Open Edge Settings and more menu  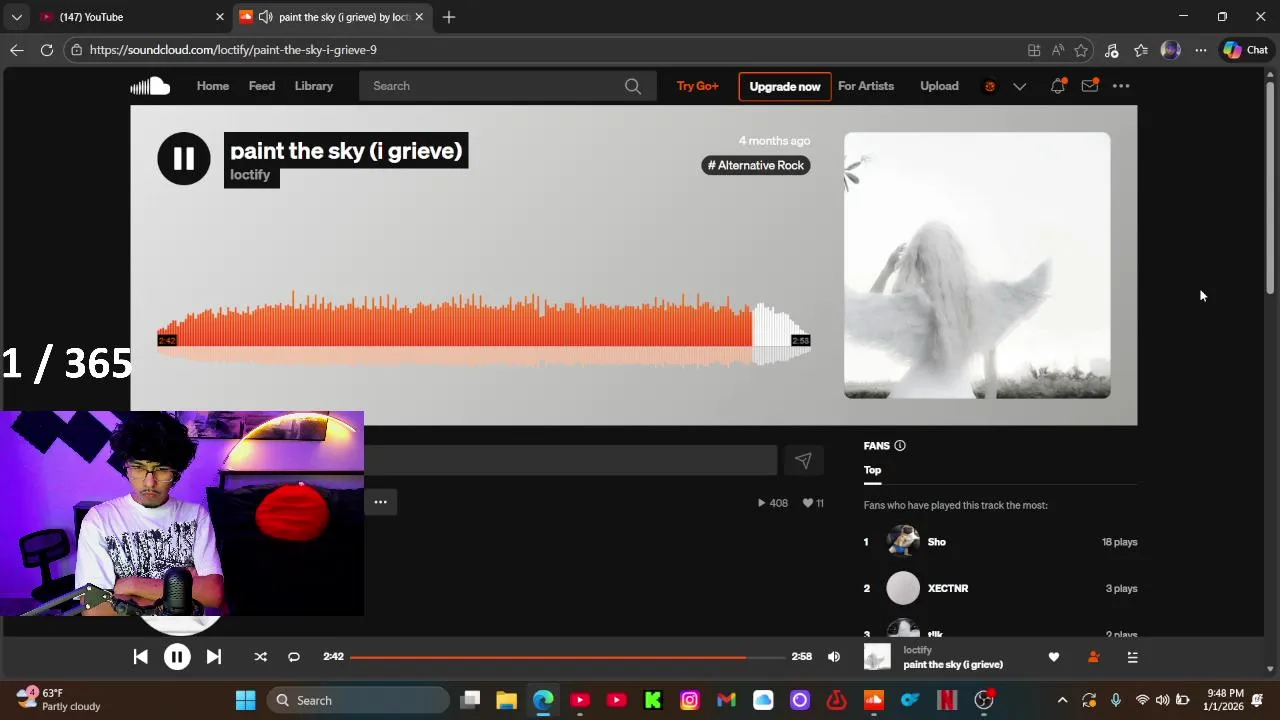pyautogui.click(x=1201, y=50)
